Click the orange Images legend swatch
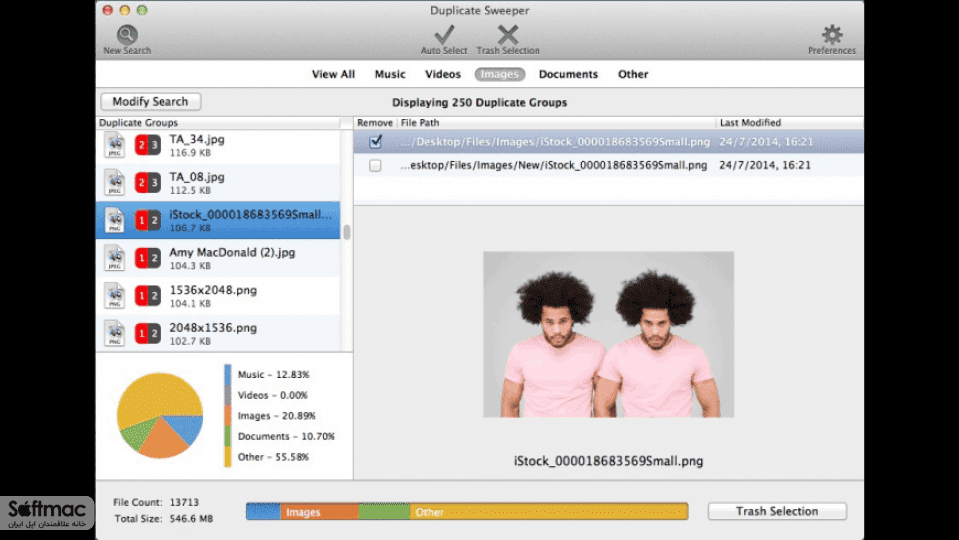 (x=228, y=416)
